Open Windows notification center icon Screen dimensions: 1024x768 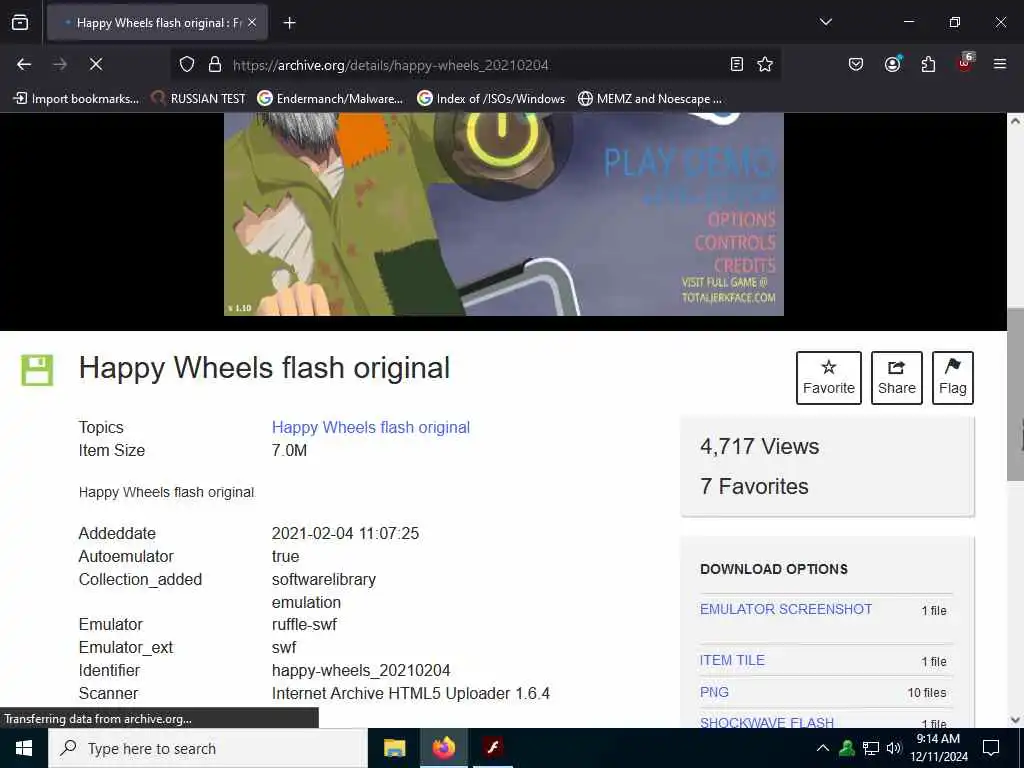point(991,748)
